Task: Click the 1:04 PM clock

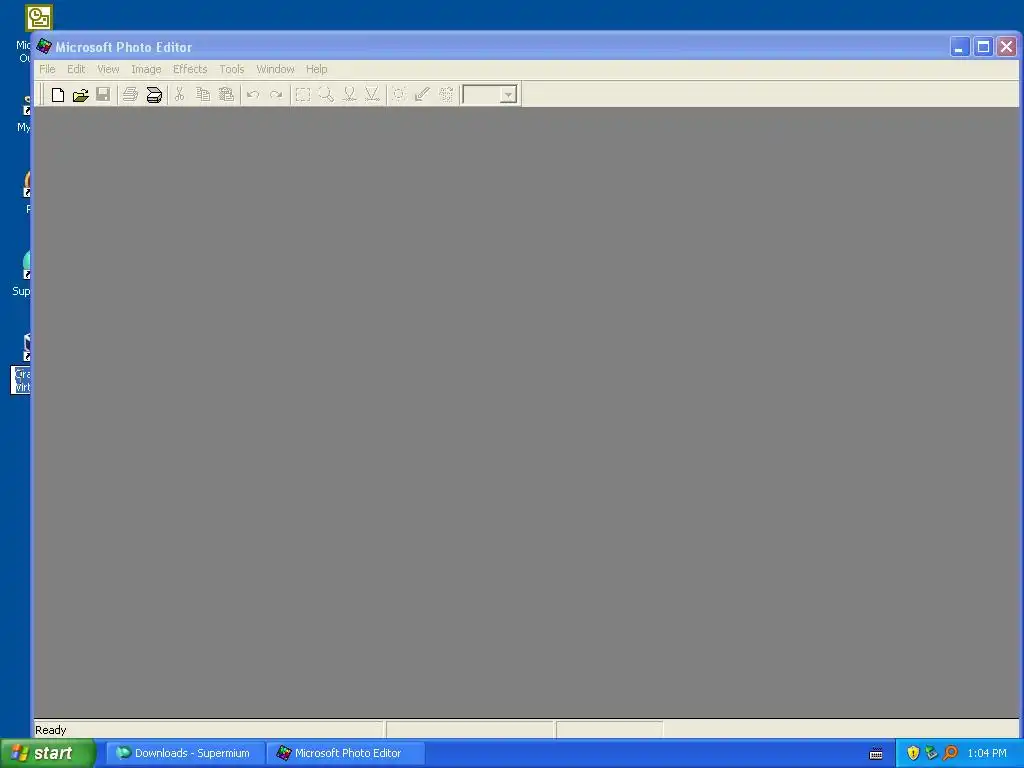Action: (x=987, y=753)
